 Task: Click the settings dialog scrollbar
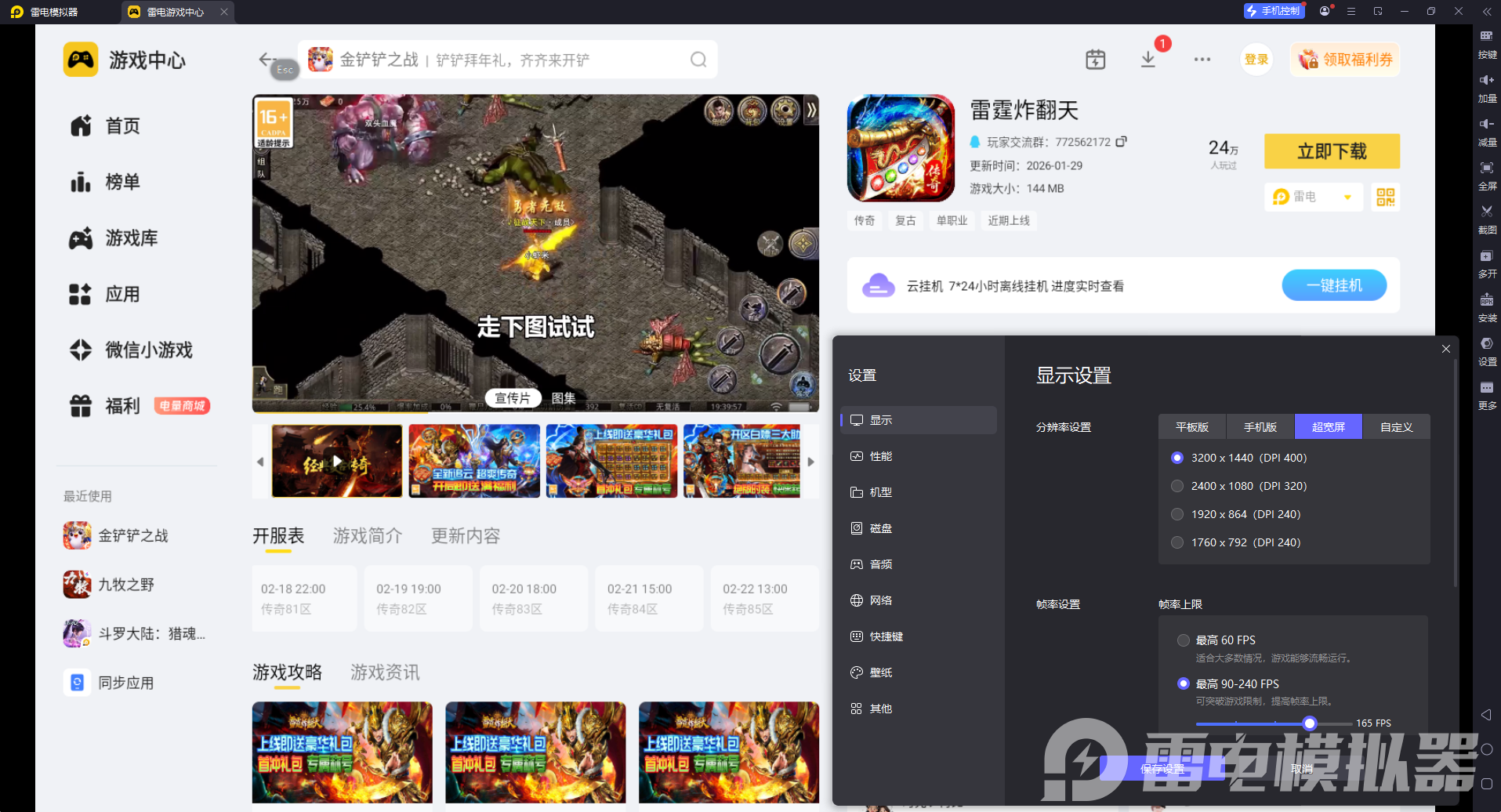[x=1456, y=474]
